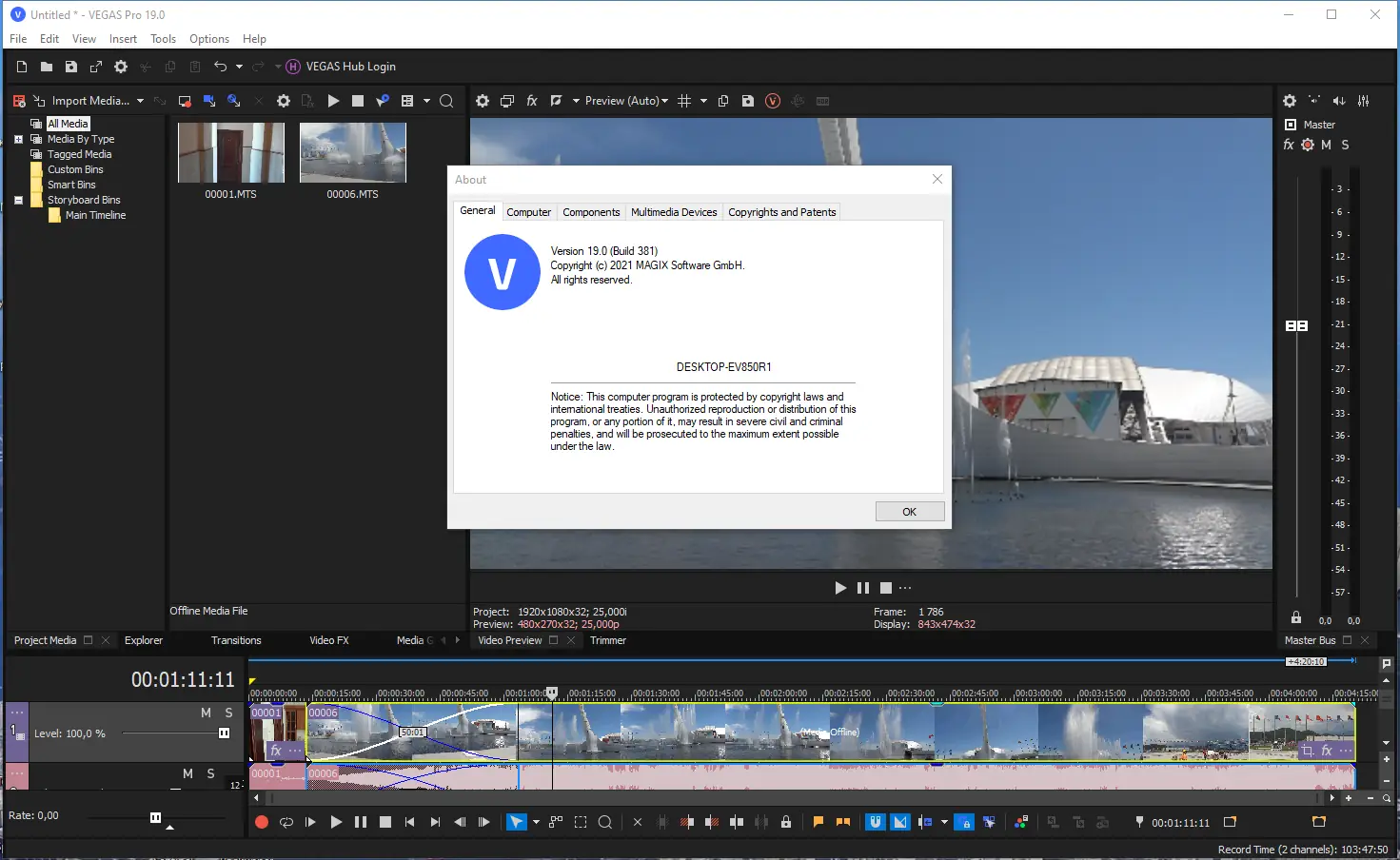This screenshot has width=1400, height=860.
Task: Open the Video FX tab
Action: click(x=329, y=640)
